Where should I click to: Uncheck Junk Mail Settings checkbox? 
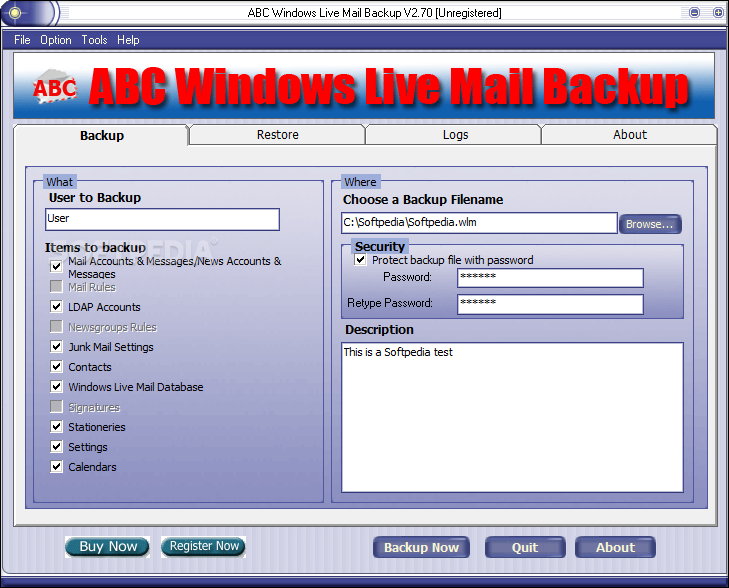click(x=56, y=346)
